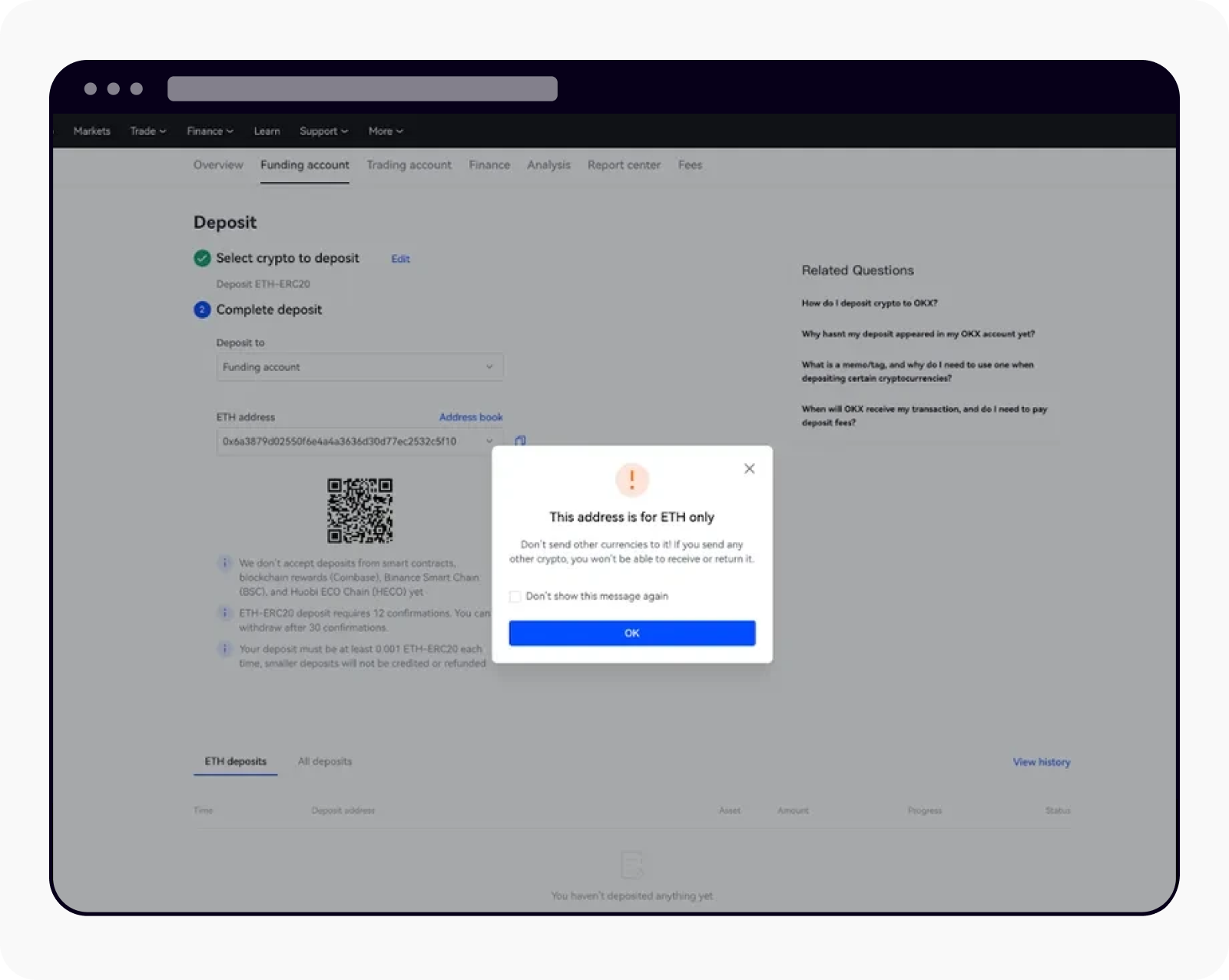Click the Amount column header
Viewport: 1229px width, 980px height.
793,810
